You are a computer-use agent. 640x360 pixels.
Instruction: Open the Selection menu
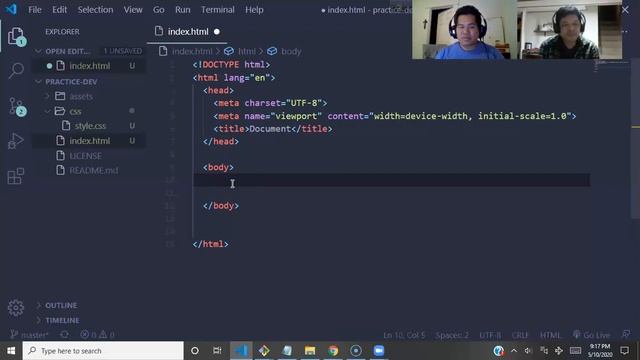pos(95,9)
